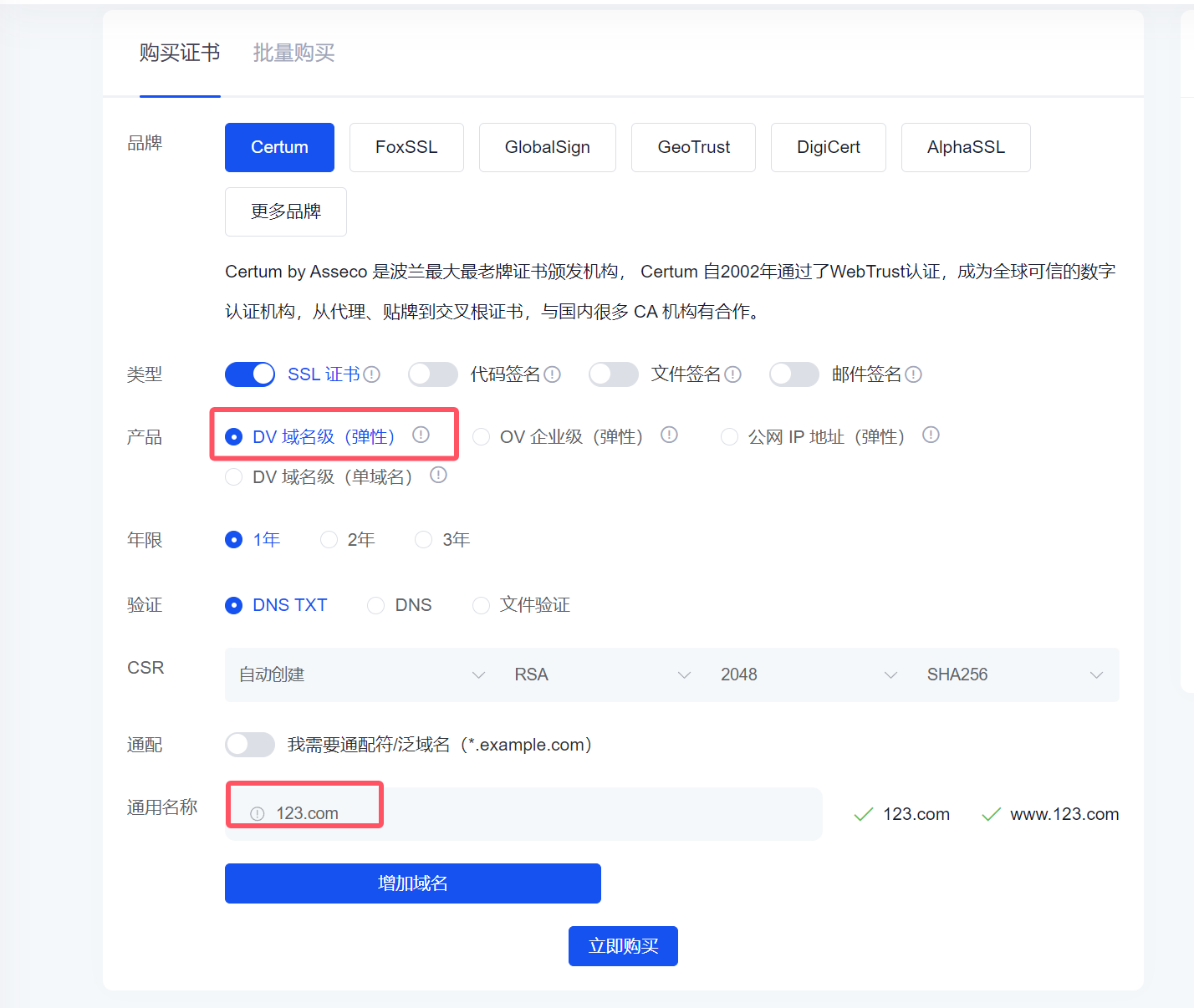Select the GeoTrust brand
1194x1008 pixels.
point(694,147)
